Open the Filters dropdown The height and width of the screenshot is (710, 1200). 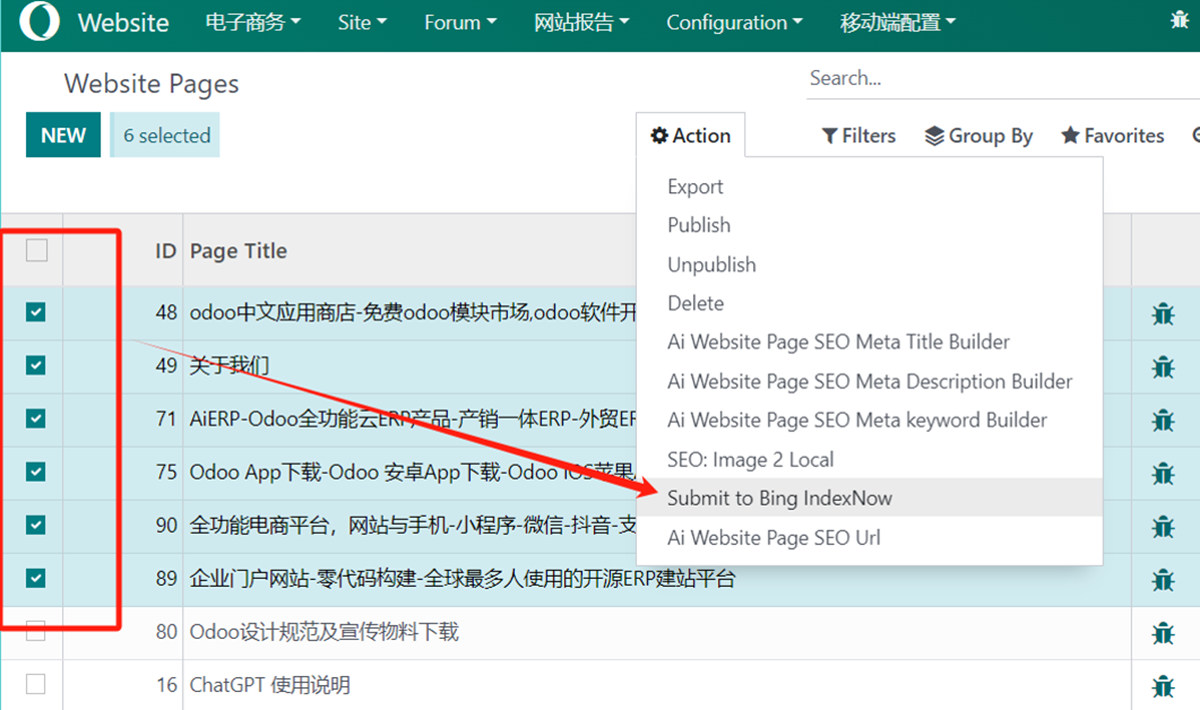tap(858, 135)
